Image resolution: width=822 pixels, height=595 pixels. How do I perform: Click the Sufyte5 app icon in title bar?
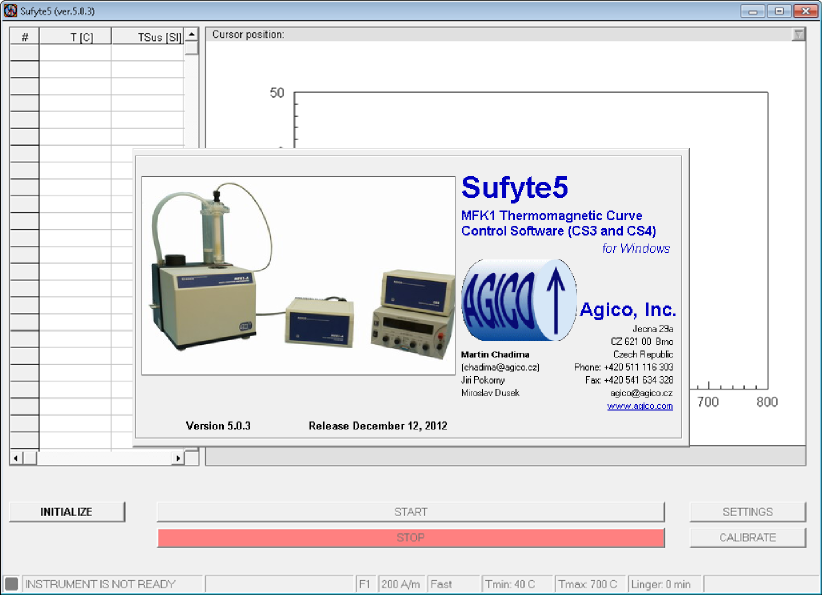pyautogui.click(x=10, y=10)
